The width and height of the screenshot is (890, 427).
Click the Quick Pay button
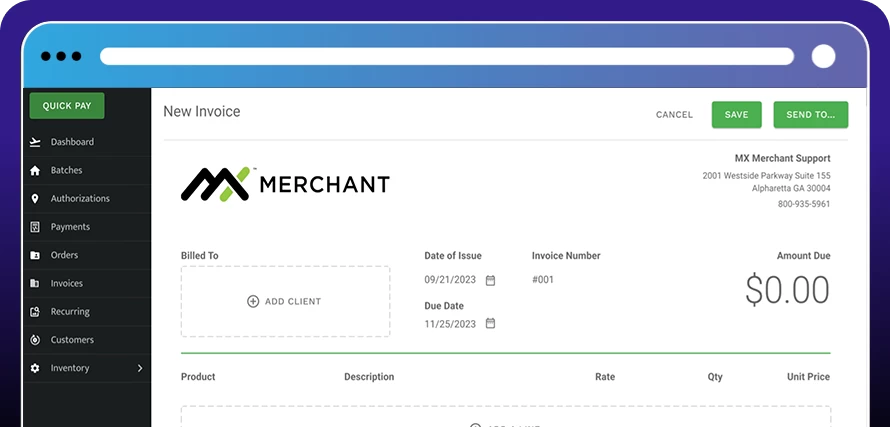pyautogui.click(x=67, y=106)
